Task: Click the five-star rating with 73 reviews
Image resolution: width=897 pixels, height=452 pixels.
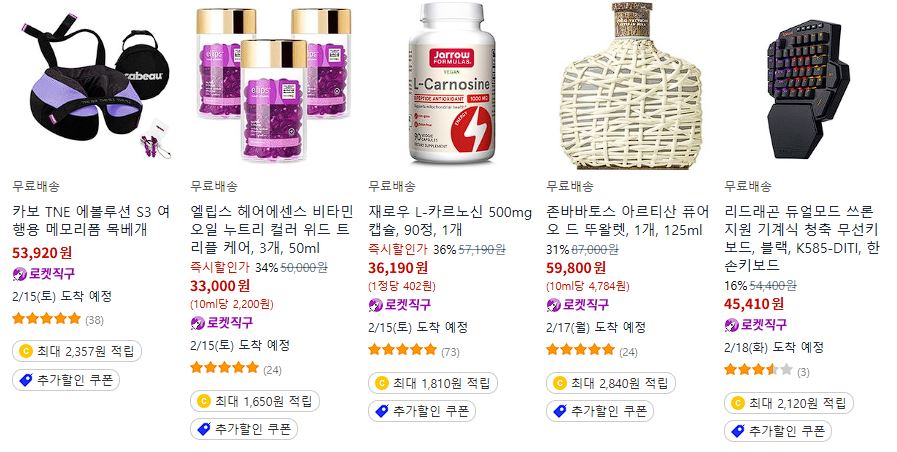Action: [x=403, y=350]
